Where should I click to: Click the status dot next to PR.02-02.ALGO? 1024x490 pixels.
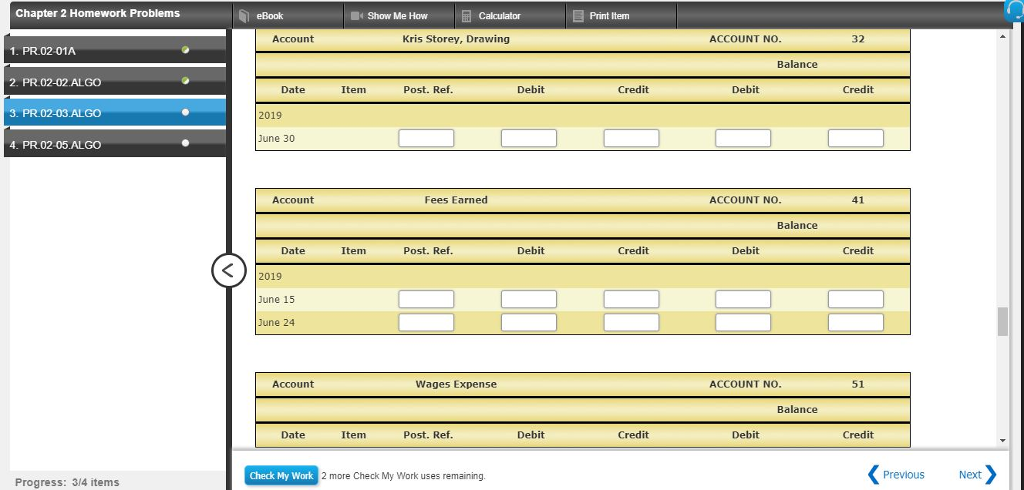point(185,81)
